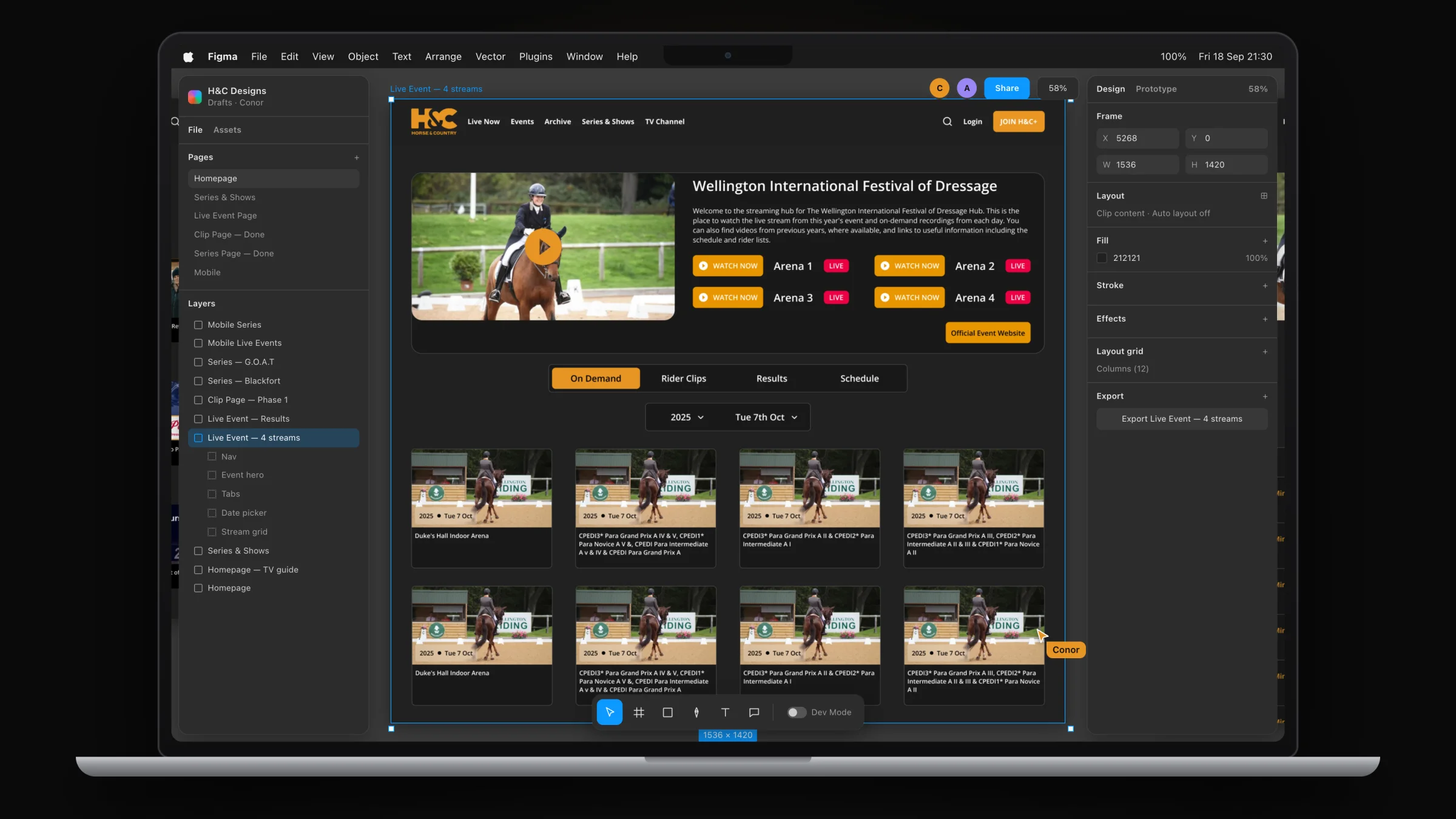
Task: Click the W width field 1536
Action: tap(1137, 165)
